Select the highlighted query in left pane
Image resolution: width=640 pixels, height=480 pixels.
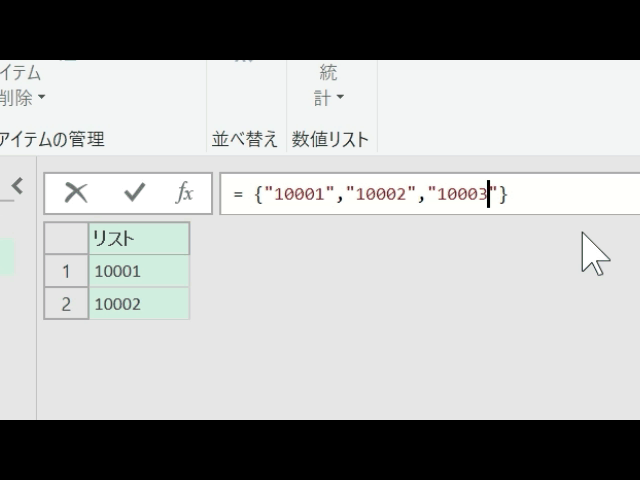pyautogui.click(x=7, y=257)
